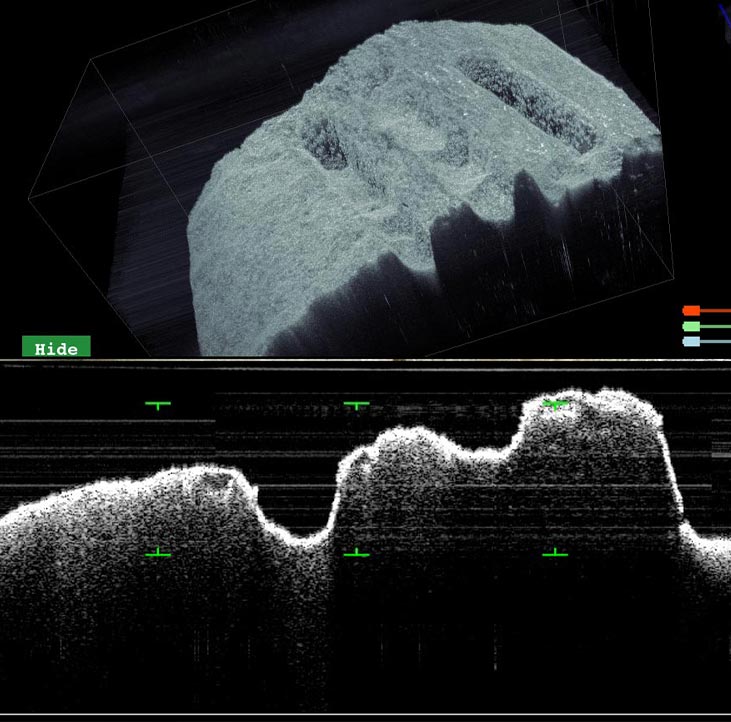The width and height of the screenshot is (731, 722).
Task: Click the red slider handle
Action: (690, 311)
